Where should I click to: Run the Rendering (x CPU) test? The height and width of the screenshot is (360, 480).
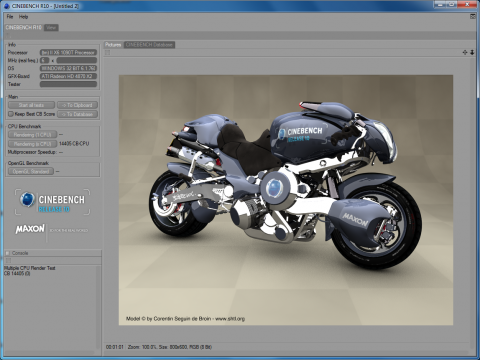click(x=32, y=144)
